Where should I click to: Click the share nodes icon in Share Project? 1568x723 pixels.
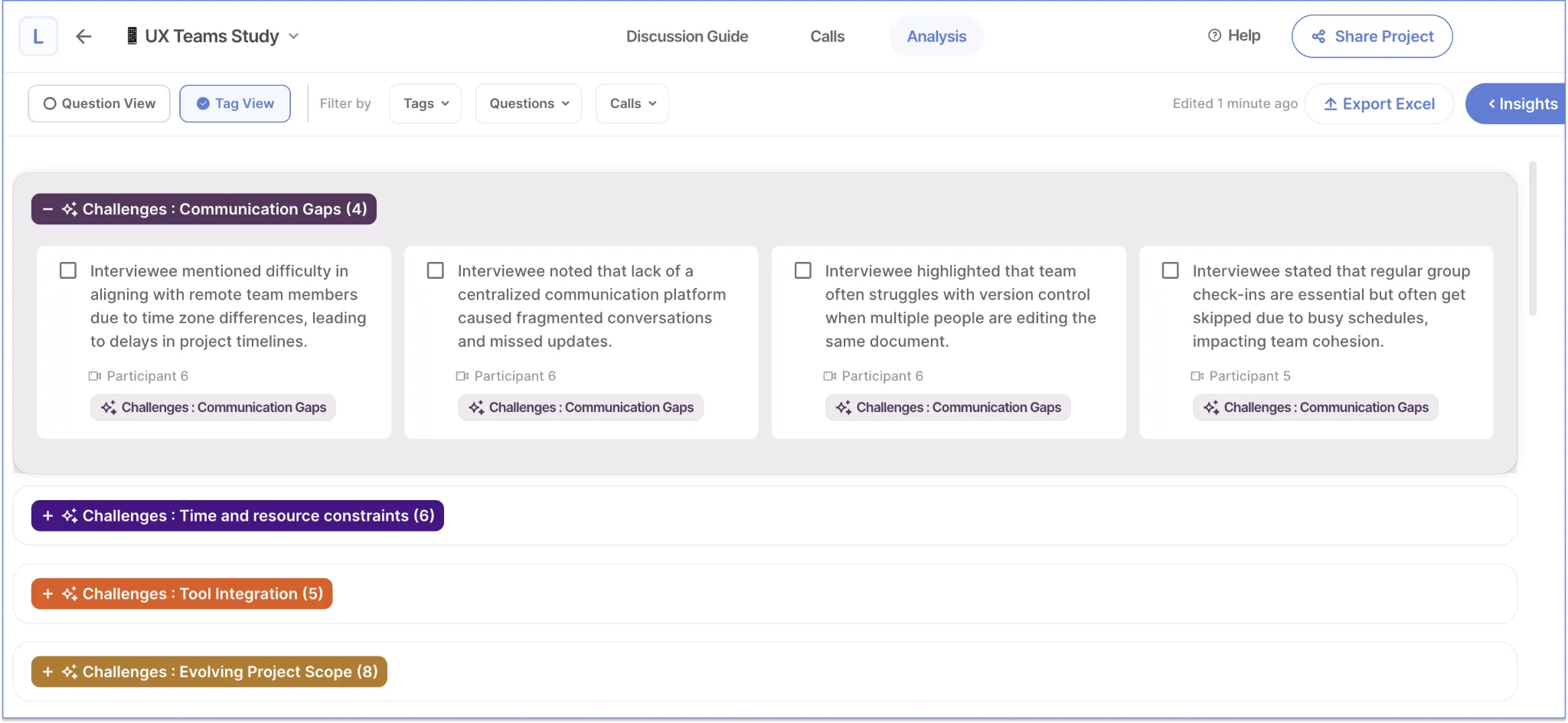[x=1318, y=36]
